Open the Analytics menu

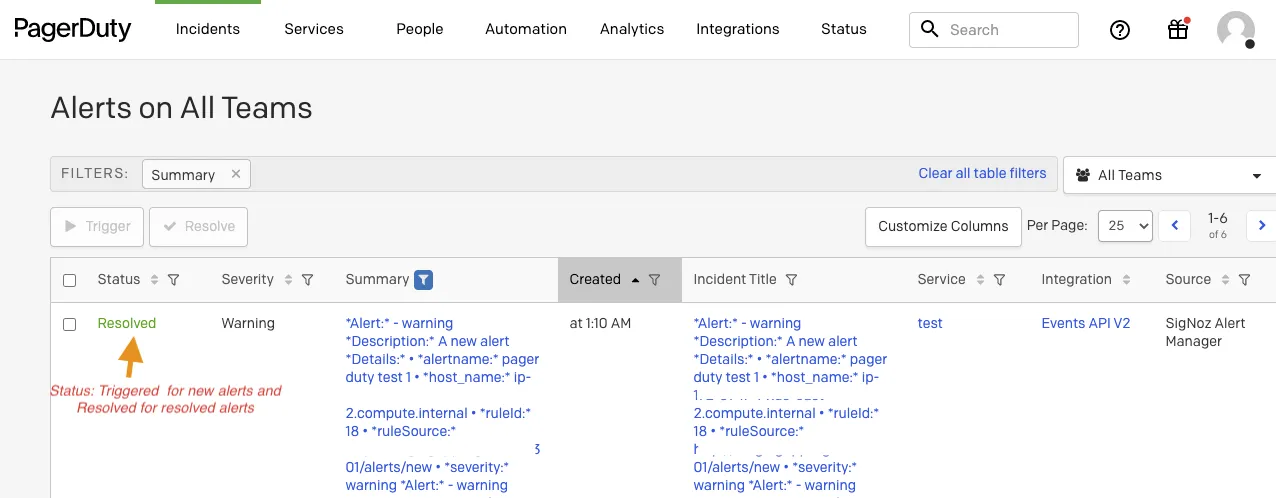pos(632,29)
